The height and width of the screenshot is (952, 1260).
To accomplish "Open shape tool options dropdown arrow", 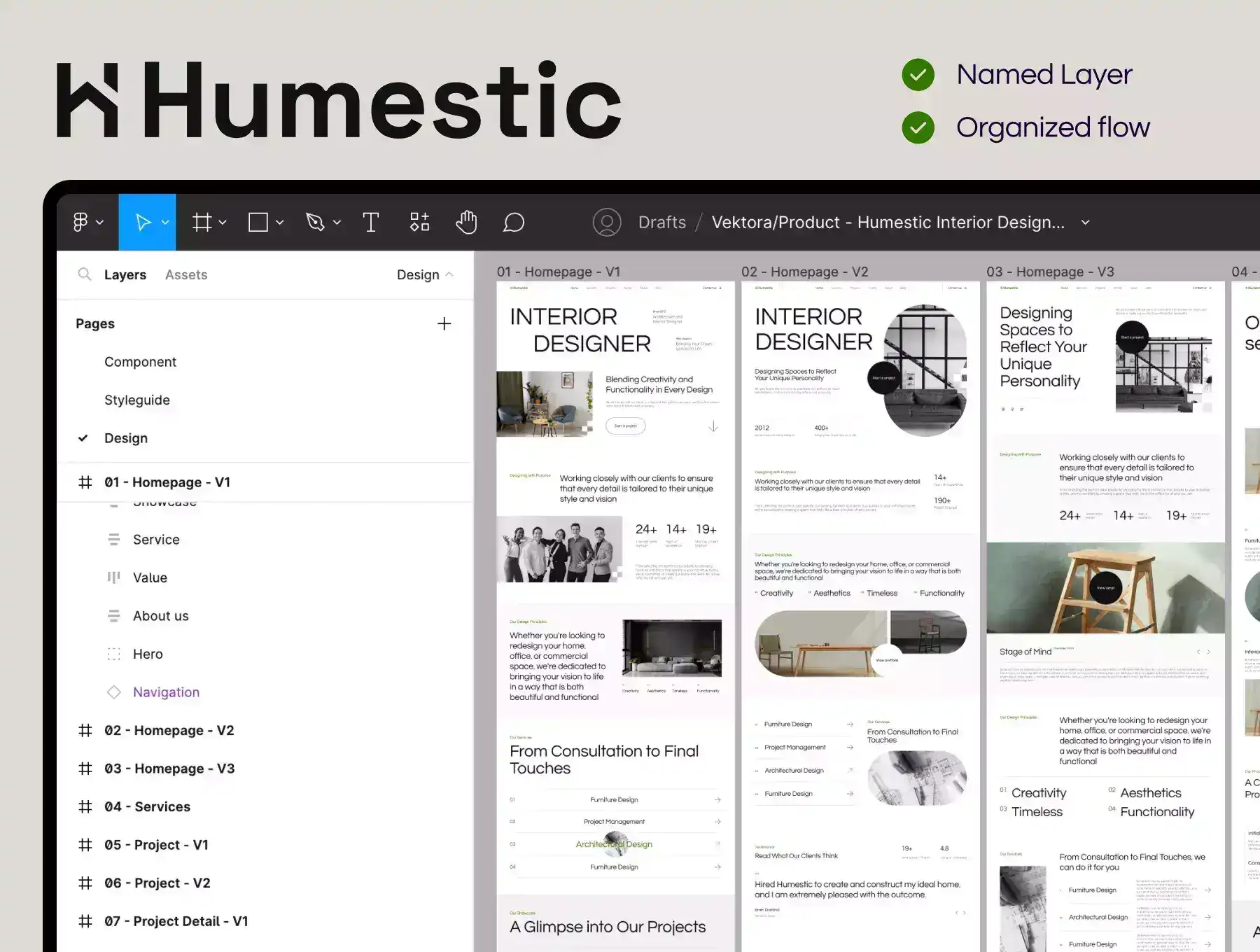I will click(280, 223).
